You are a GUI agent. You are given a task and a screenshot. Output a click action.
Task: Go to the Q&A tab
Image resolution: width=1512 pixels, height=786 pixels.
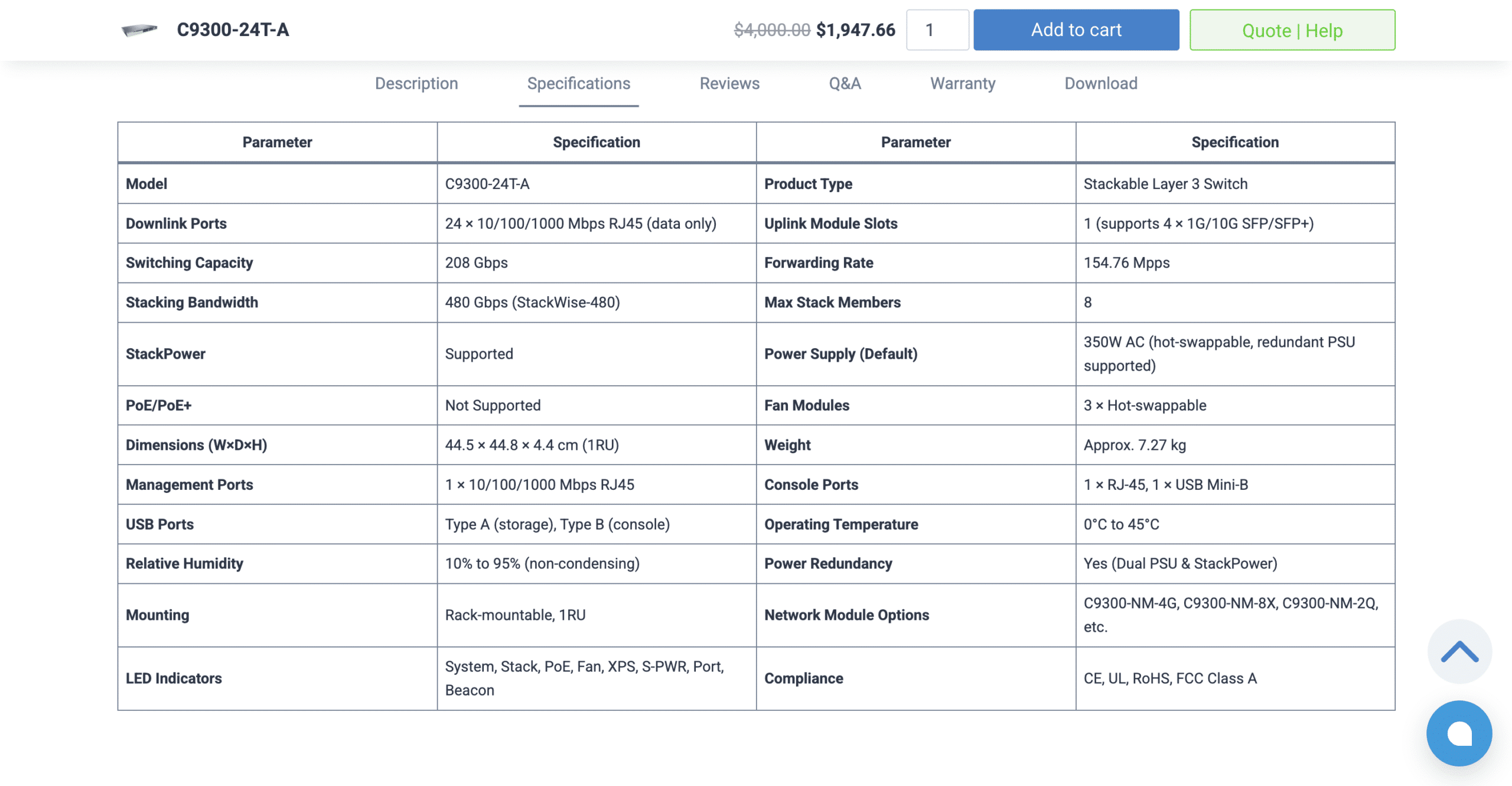pos(845,83)
